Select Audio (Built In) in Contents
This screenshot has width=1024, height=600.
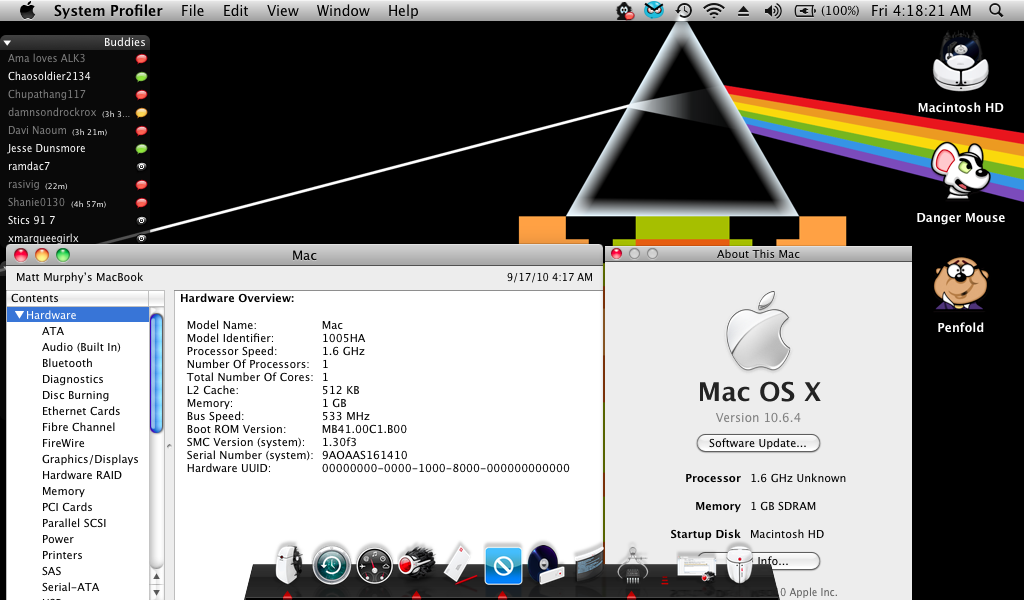click(x=81, y=347)
